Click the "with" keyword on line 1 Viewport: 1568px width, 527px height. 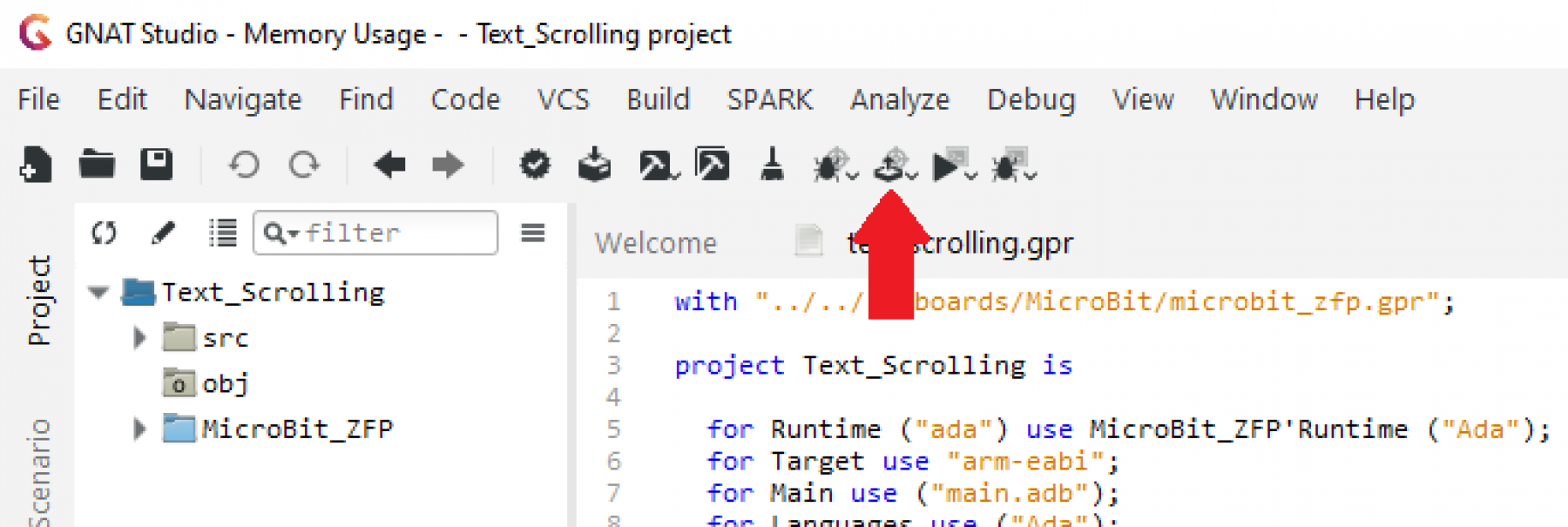(706, 301)
